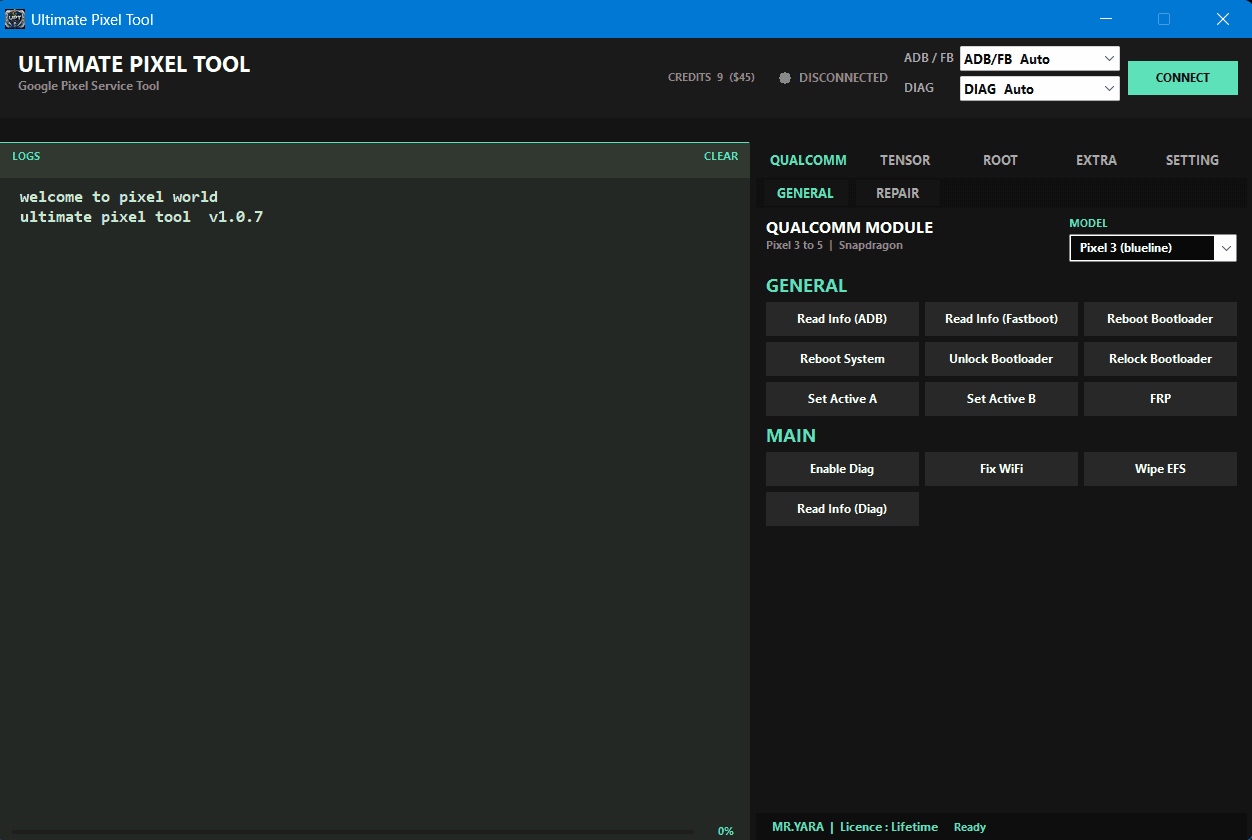Click the 0% progress value
The image size is (1252, 840).
[726, 831]
